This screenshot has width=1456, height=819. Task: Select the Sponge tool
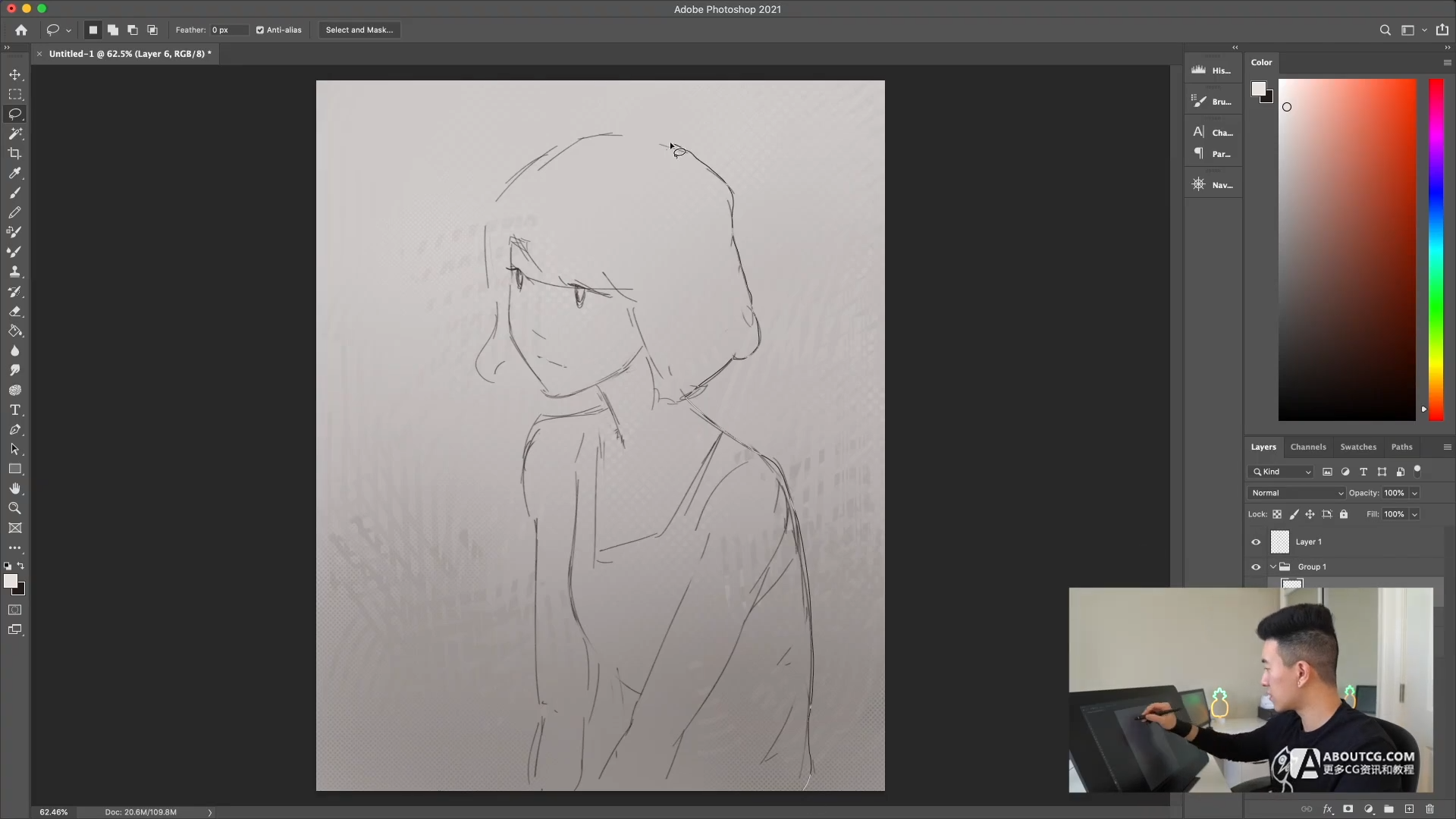tap(15, 390)
